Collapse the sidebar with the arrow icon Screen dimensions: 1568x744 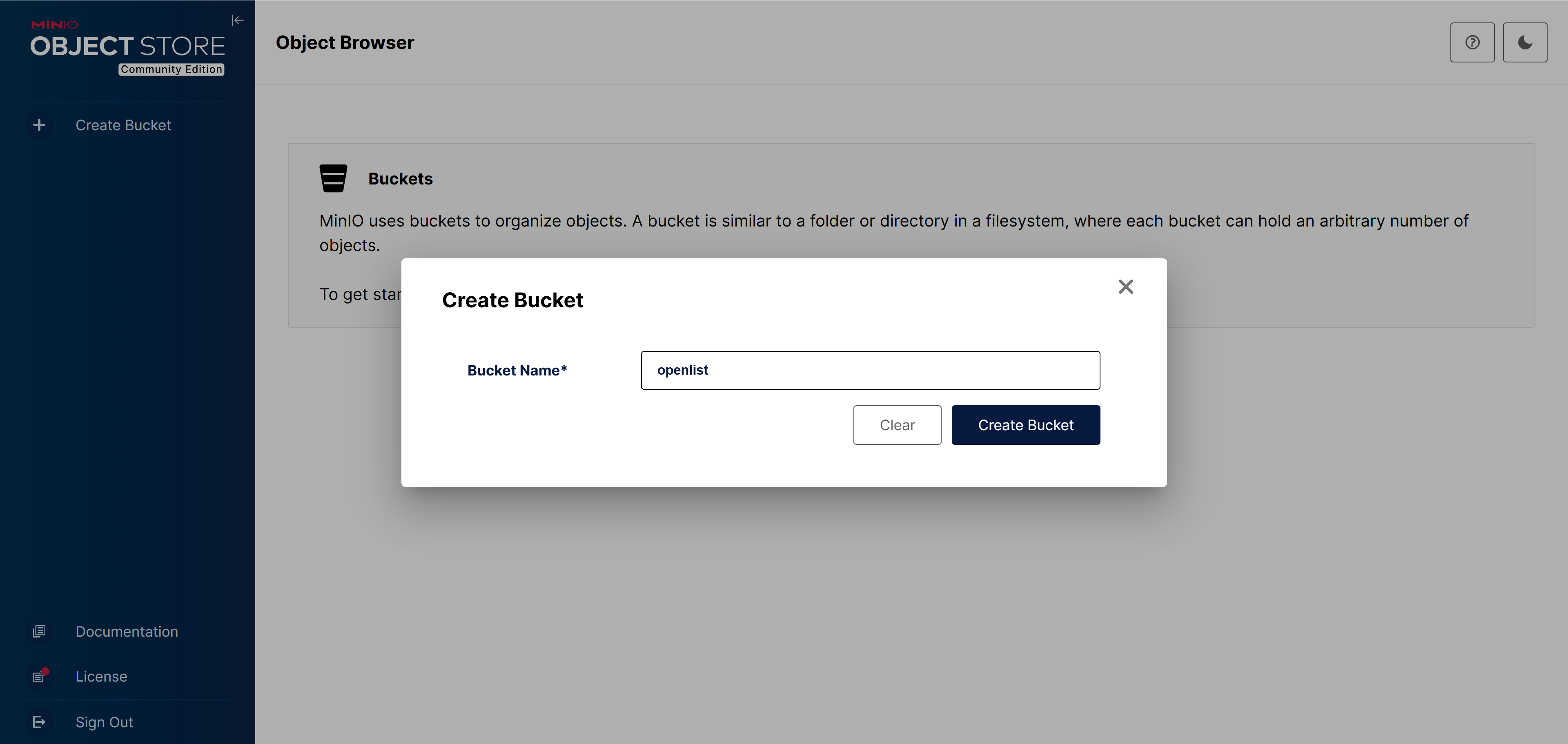(238, 21)
